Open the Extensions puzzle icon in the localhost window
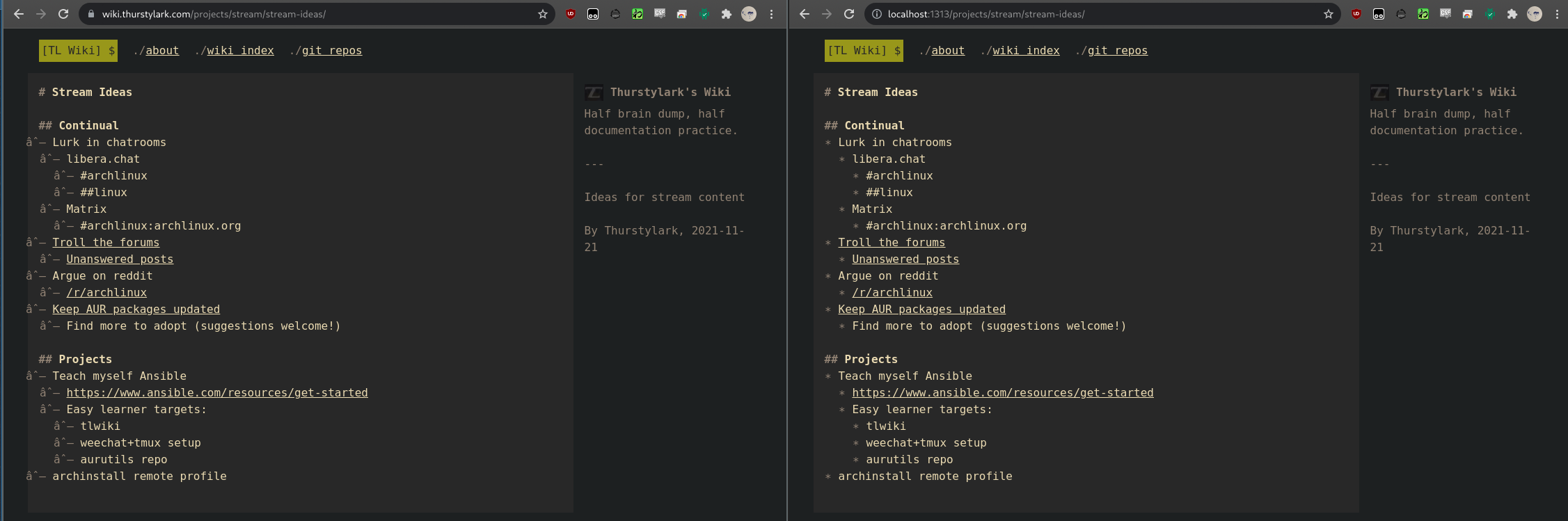 click(1512, 14)
